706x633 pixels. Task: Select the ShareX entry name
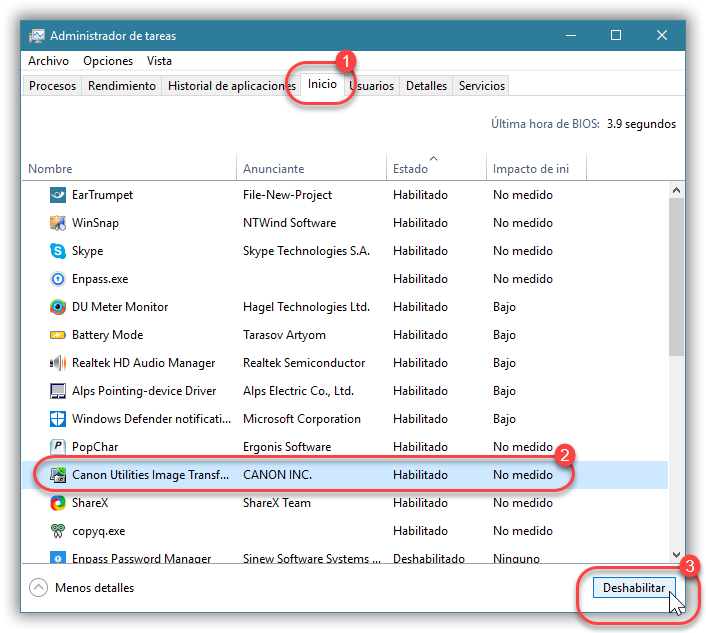point(90,503)
